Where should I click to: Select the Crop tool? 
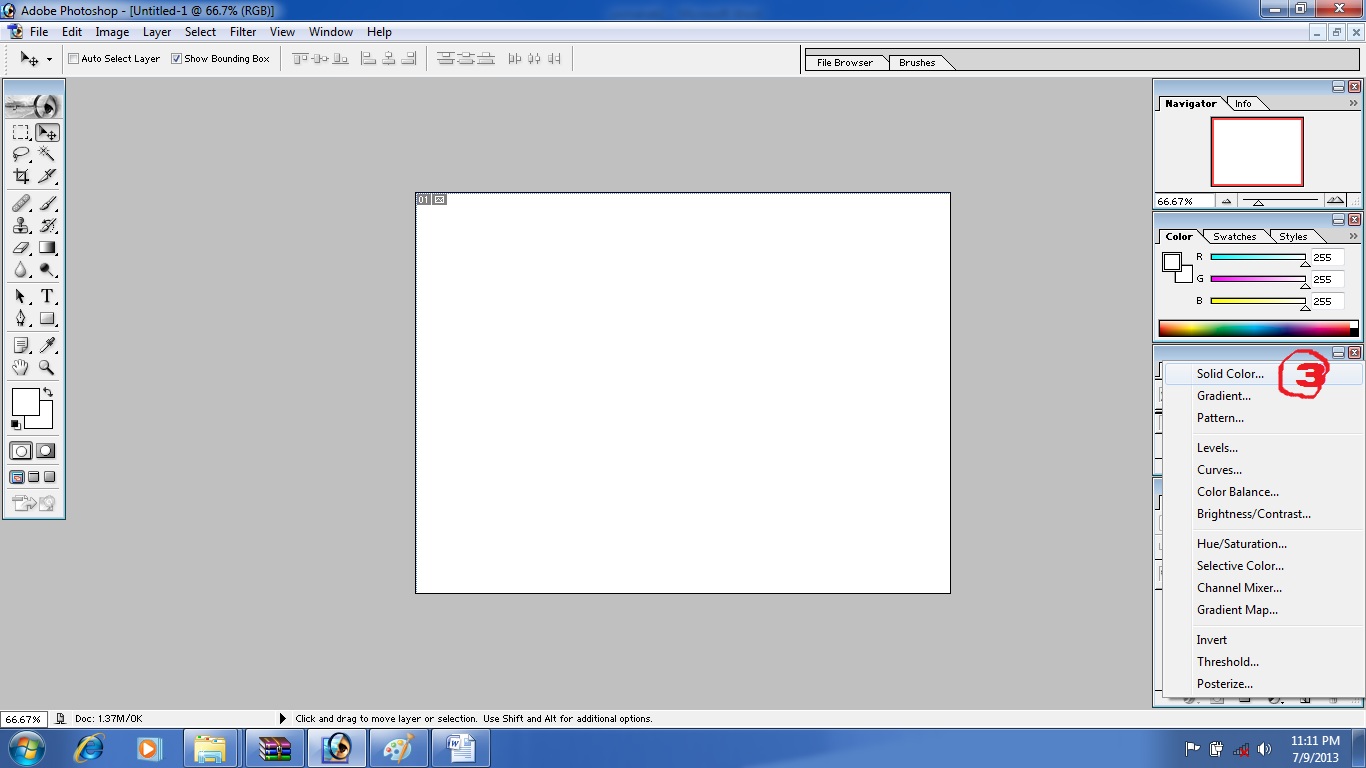21,175
